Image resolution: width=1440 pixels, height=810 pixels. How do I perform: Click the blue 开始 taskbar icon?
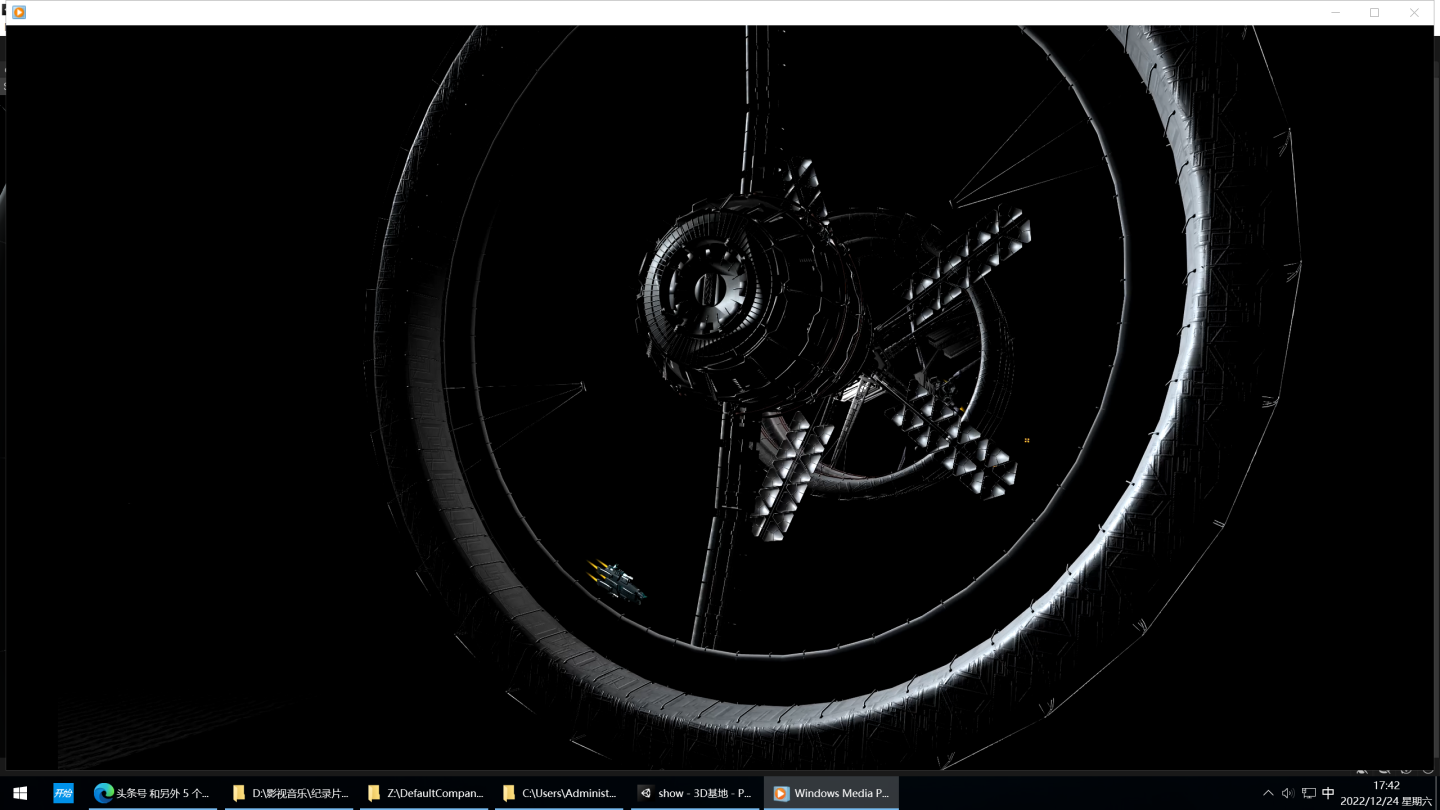tap(63, 793)
